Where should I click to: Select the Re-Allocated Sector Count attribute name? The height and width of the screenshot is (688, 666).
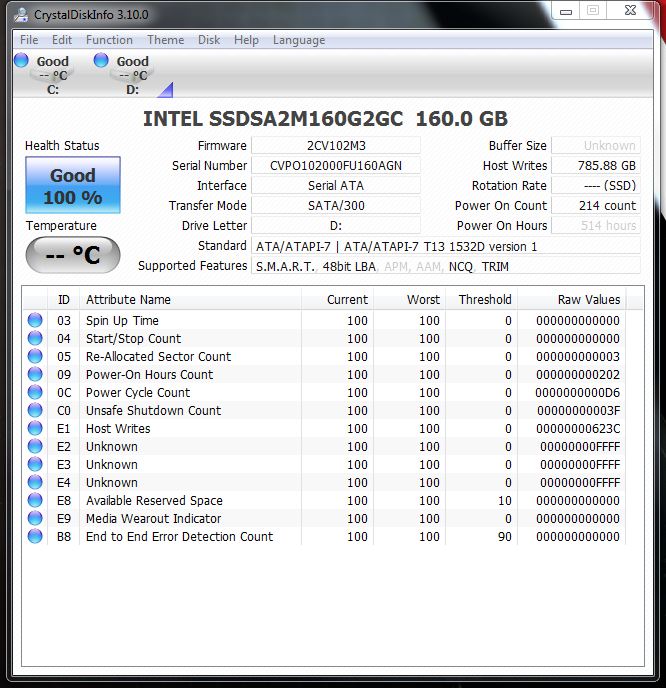158,357
